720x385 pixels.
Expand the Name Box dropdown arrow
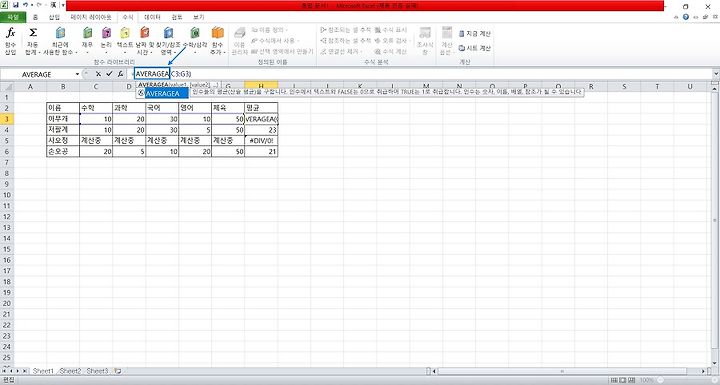[77, 74]
